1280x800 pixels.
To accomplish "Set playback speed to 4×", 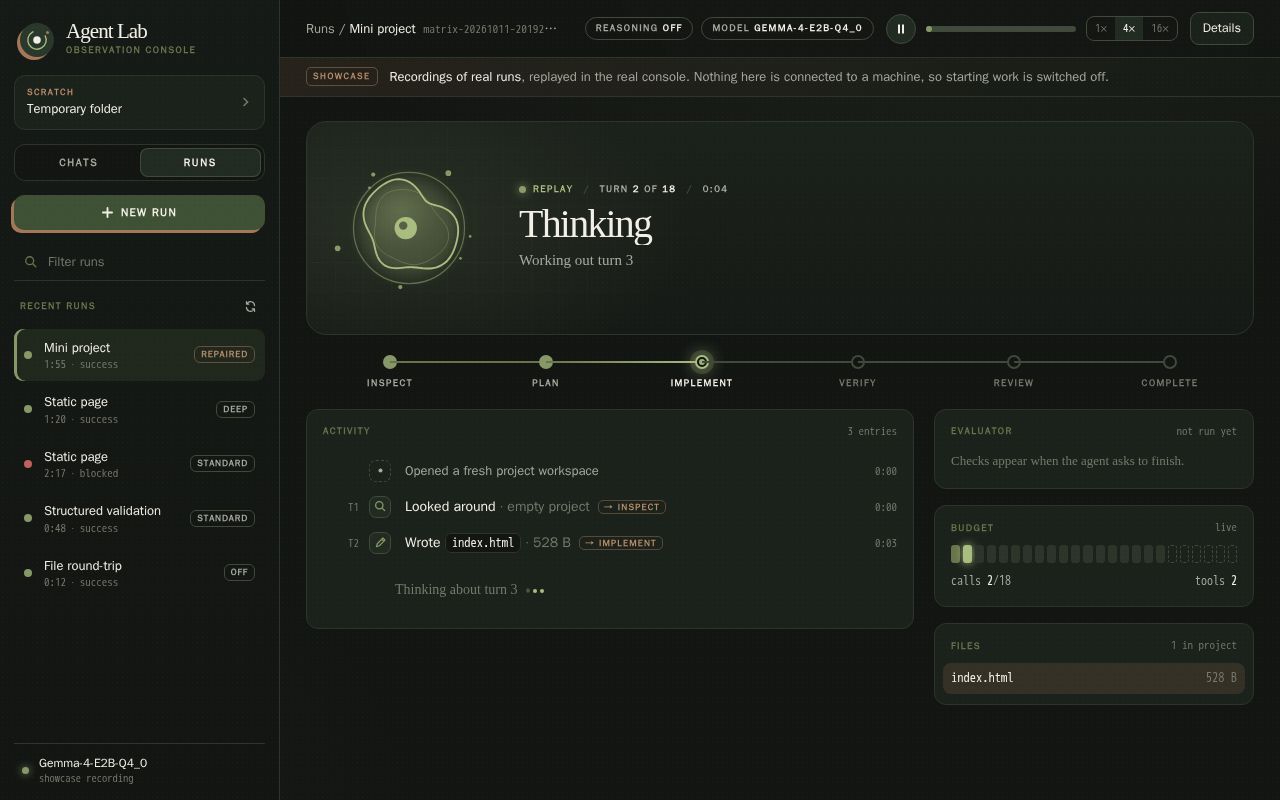I will click(x=1128, y=28).
